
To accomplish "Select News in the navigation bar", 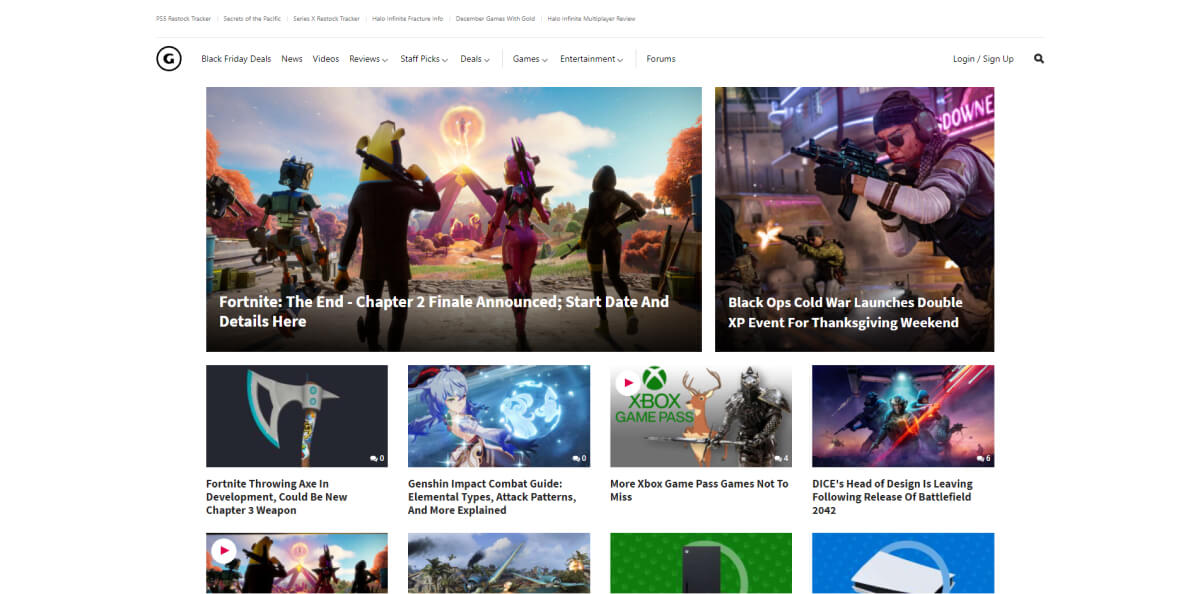I will click(291, 59).
